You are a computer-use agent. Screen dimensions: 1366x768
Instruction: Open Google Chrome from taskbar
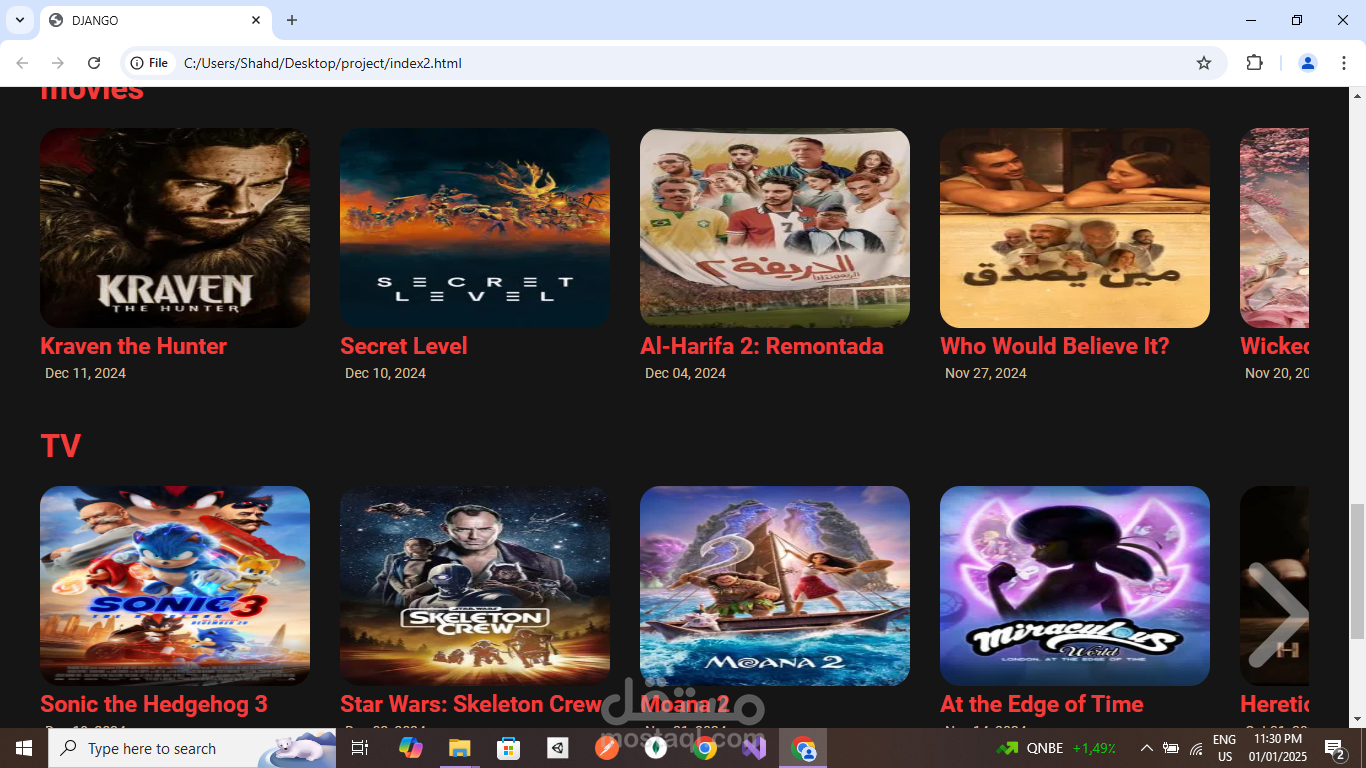[705, 748]
